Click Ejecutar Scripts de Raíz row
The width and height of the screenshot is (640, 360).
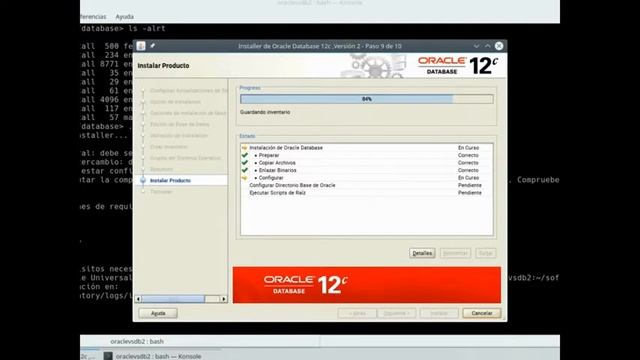[367, 193]
